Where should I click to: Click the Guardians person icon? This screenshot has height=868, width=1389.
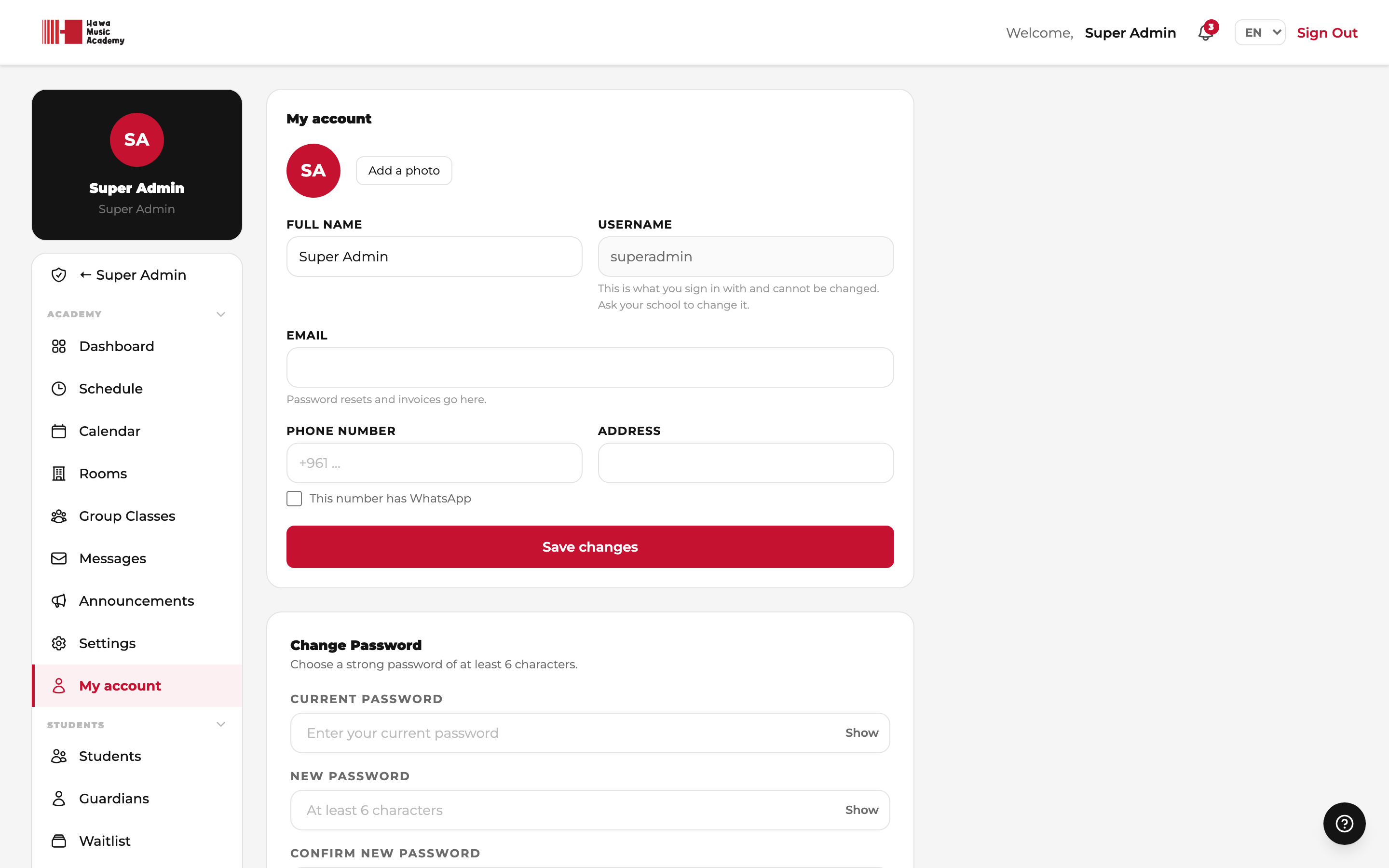point(58,799)
